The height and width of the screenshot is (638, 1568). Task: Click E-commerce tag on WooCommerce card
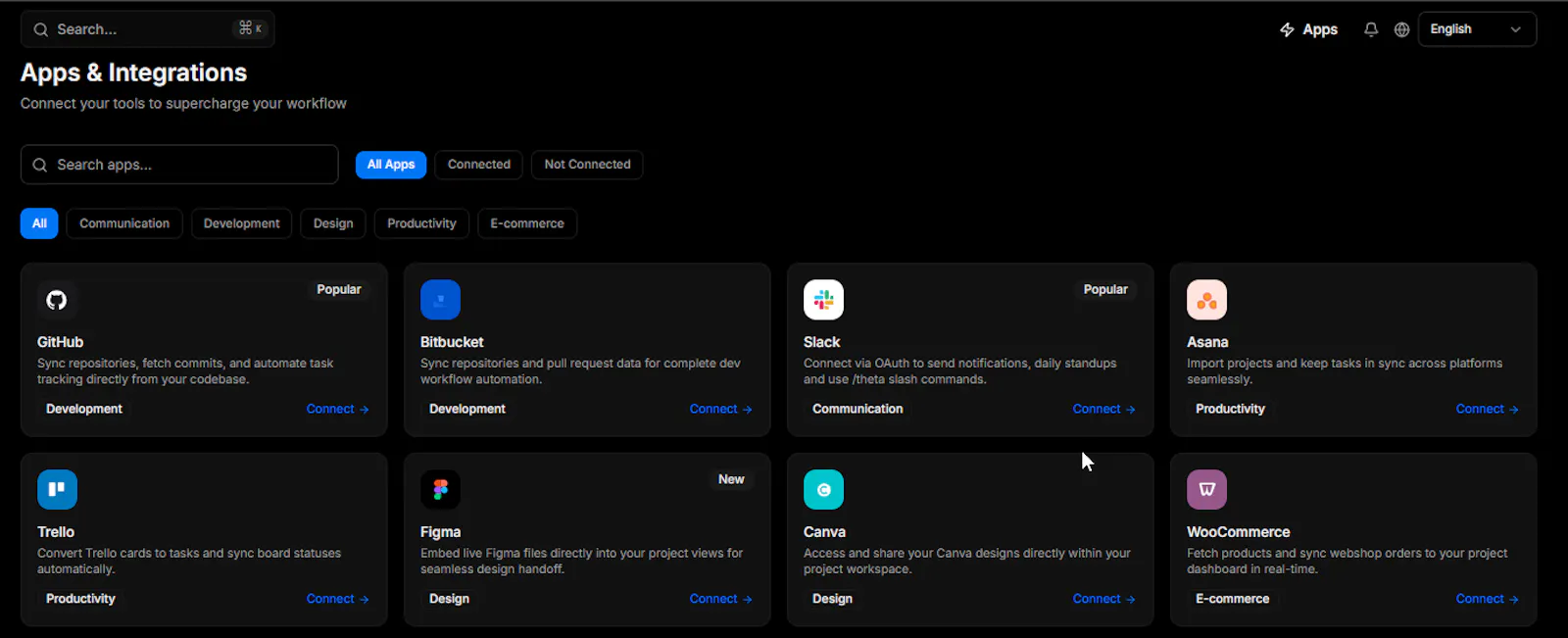tap(1232, 599)
